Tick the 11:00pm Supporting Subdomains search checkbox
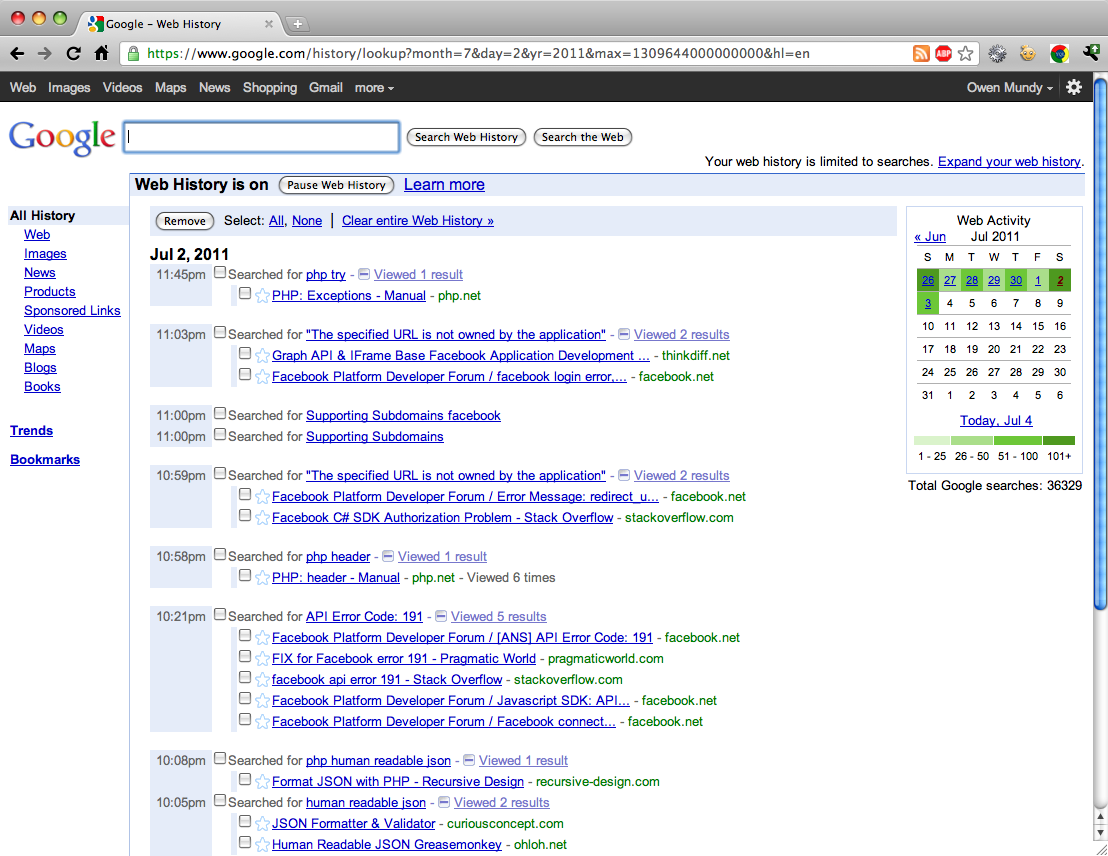Viewport: 1108px width, 856px height. point(220,435)
